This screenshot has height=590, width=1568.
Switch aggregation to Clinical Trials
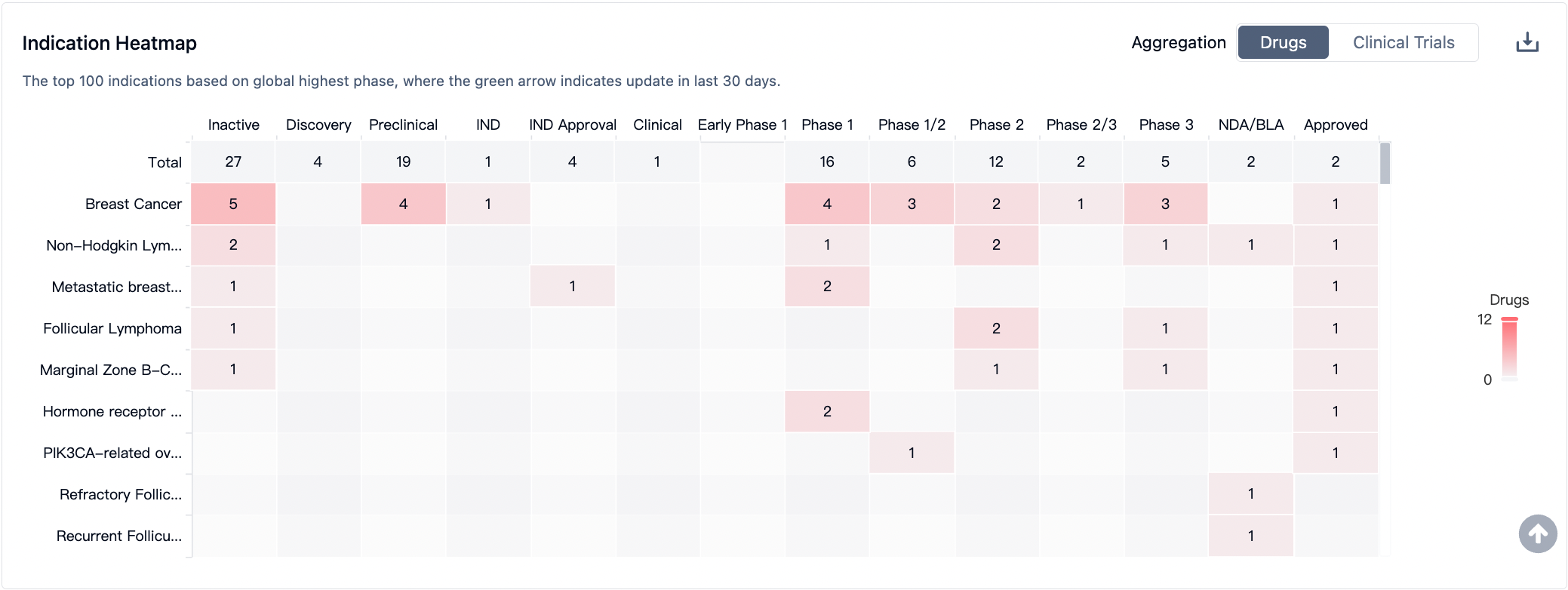pyautogui.click(x=1403, y=42)
